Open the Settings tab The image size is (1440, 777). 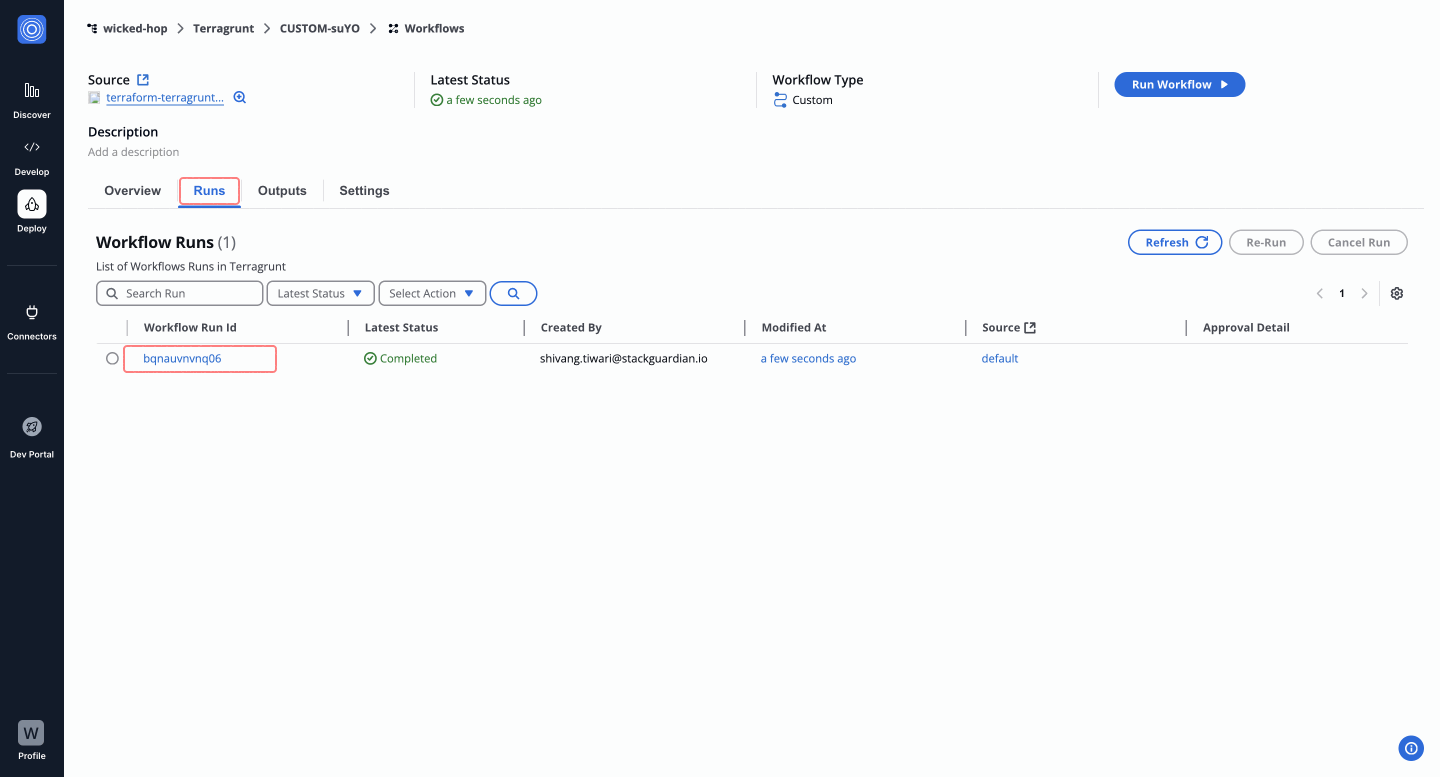coord(364,191)
